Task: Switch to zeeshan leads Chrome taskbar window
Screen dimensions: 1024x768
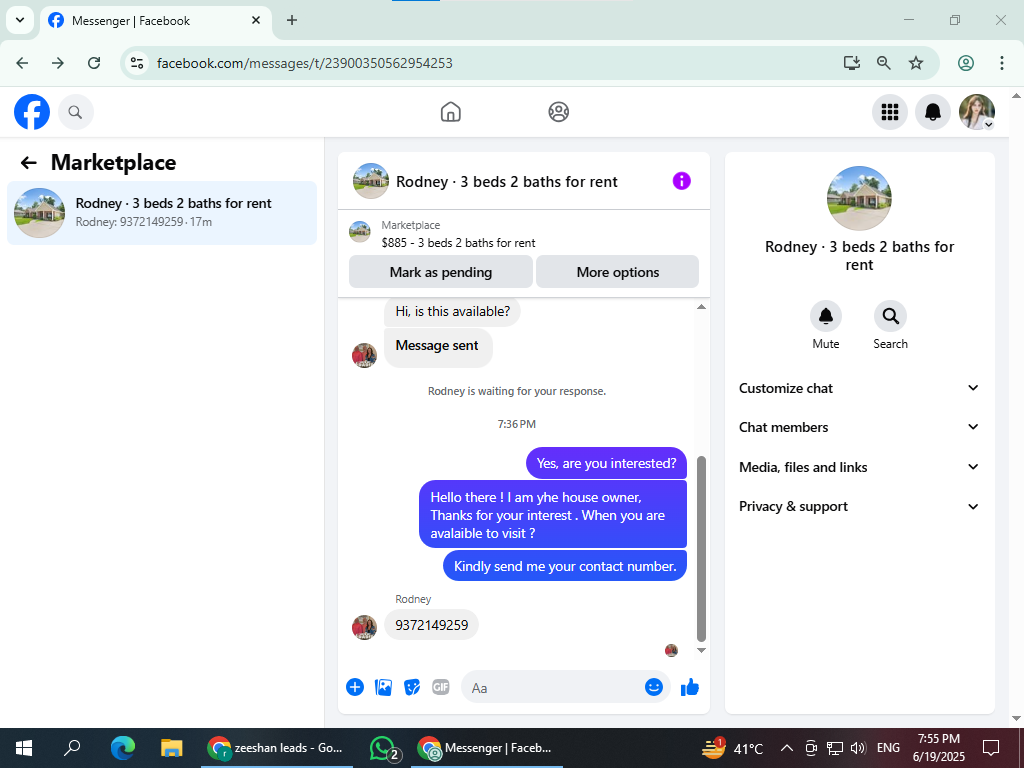Action: pos(277,748)
